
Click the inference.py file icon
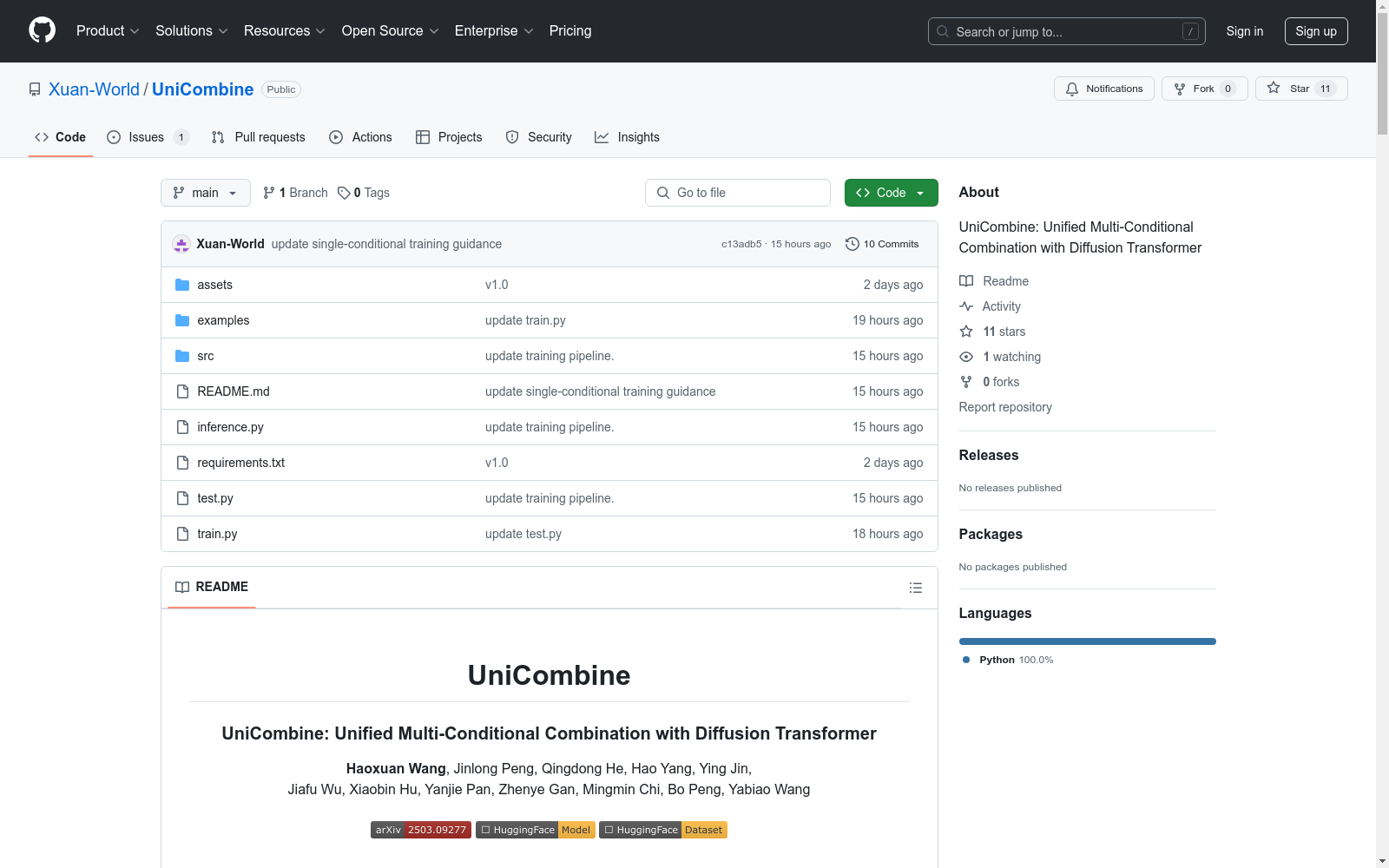point(182,427)
